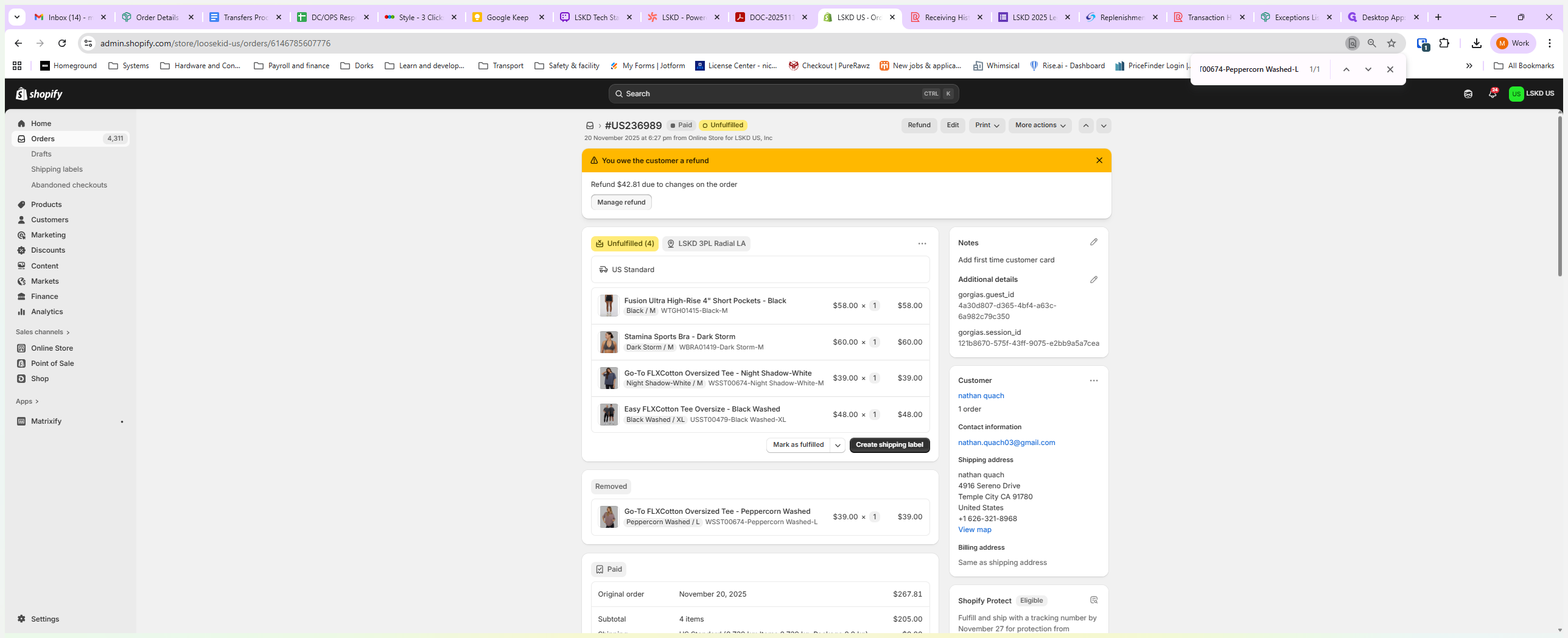Open the Shopify notifications bell
The image size is (1568, 638).
[1492, 94]
